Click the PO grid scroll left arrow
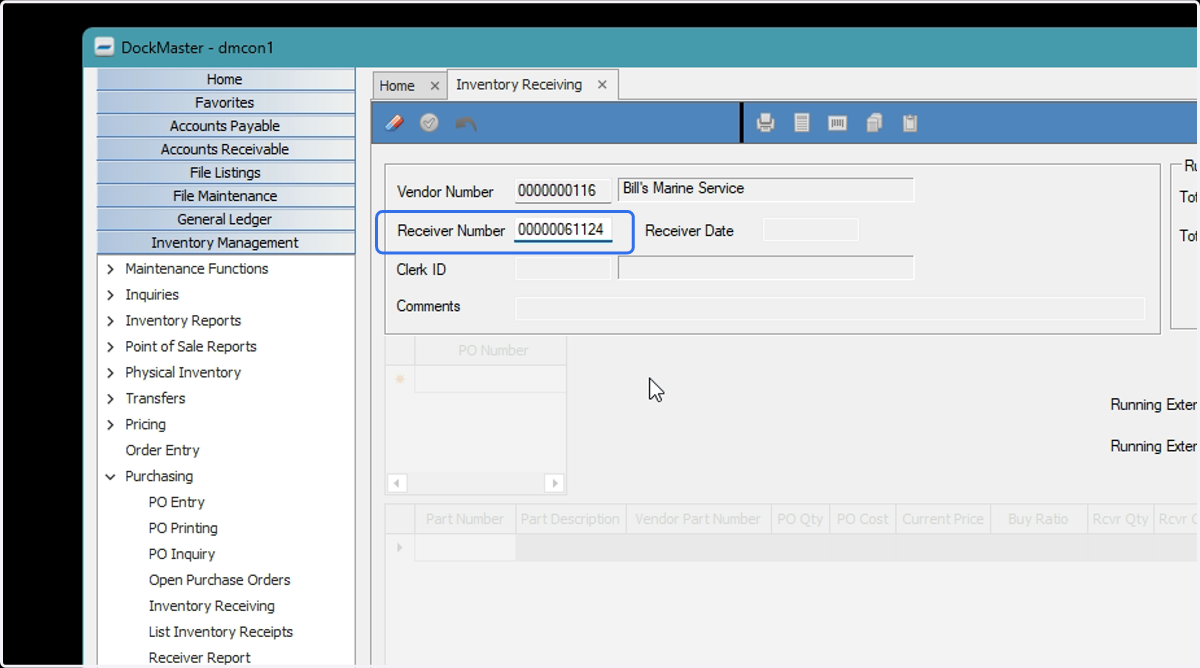 397,483
